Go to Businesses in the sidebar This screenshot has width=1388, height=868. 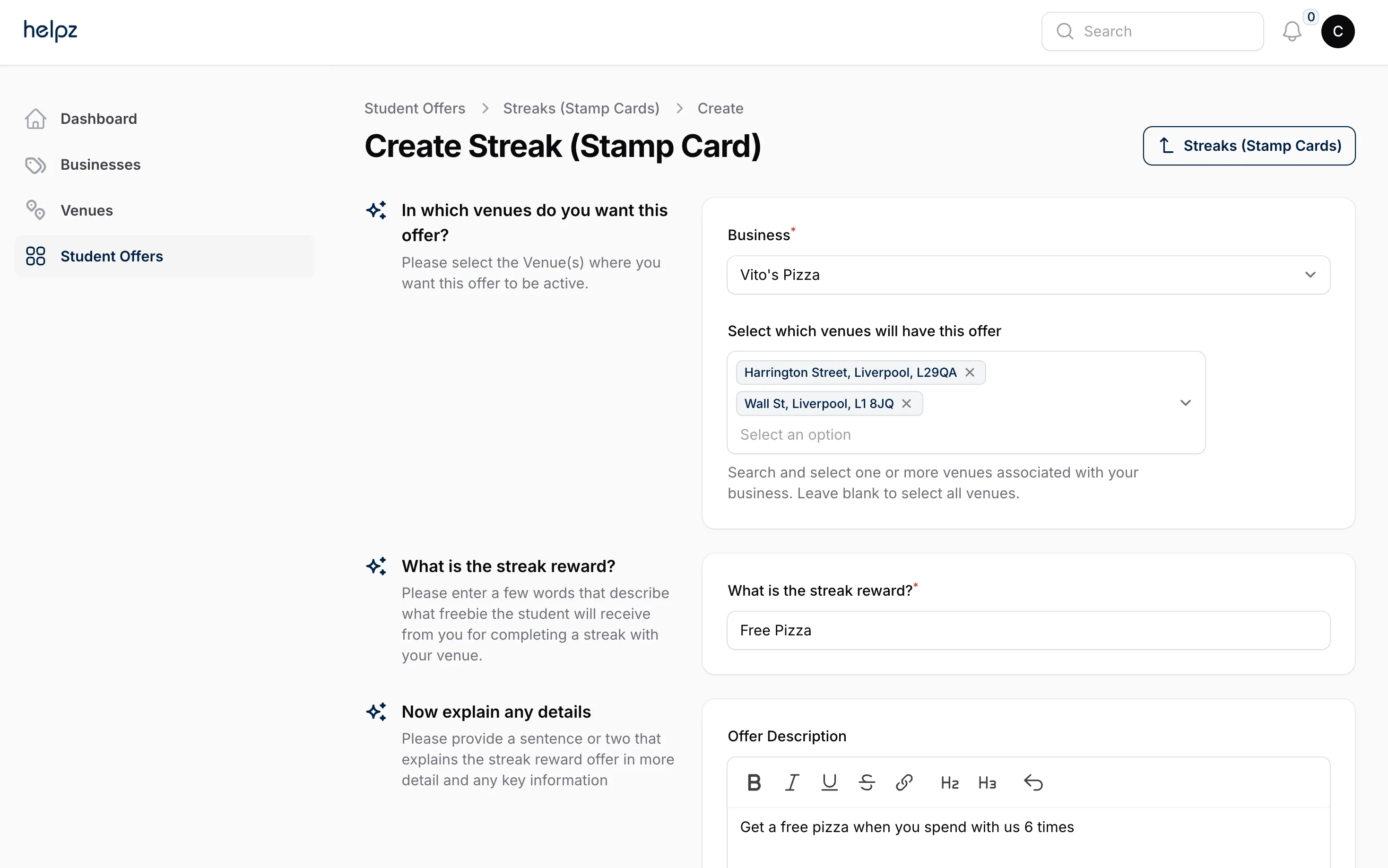coord(164,165)
